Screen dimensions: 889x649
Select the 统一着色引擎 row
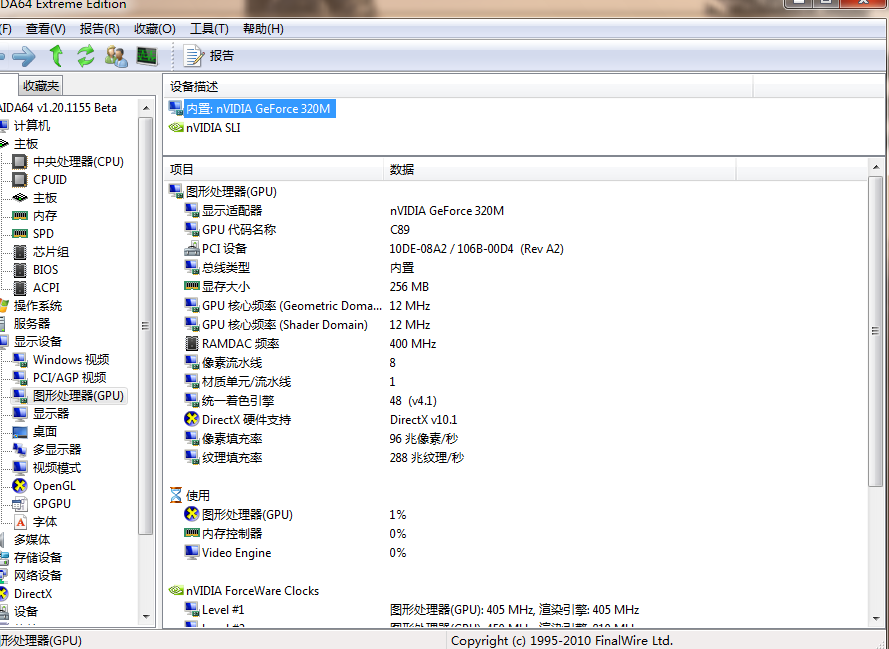coord(515,401)
